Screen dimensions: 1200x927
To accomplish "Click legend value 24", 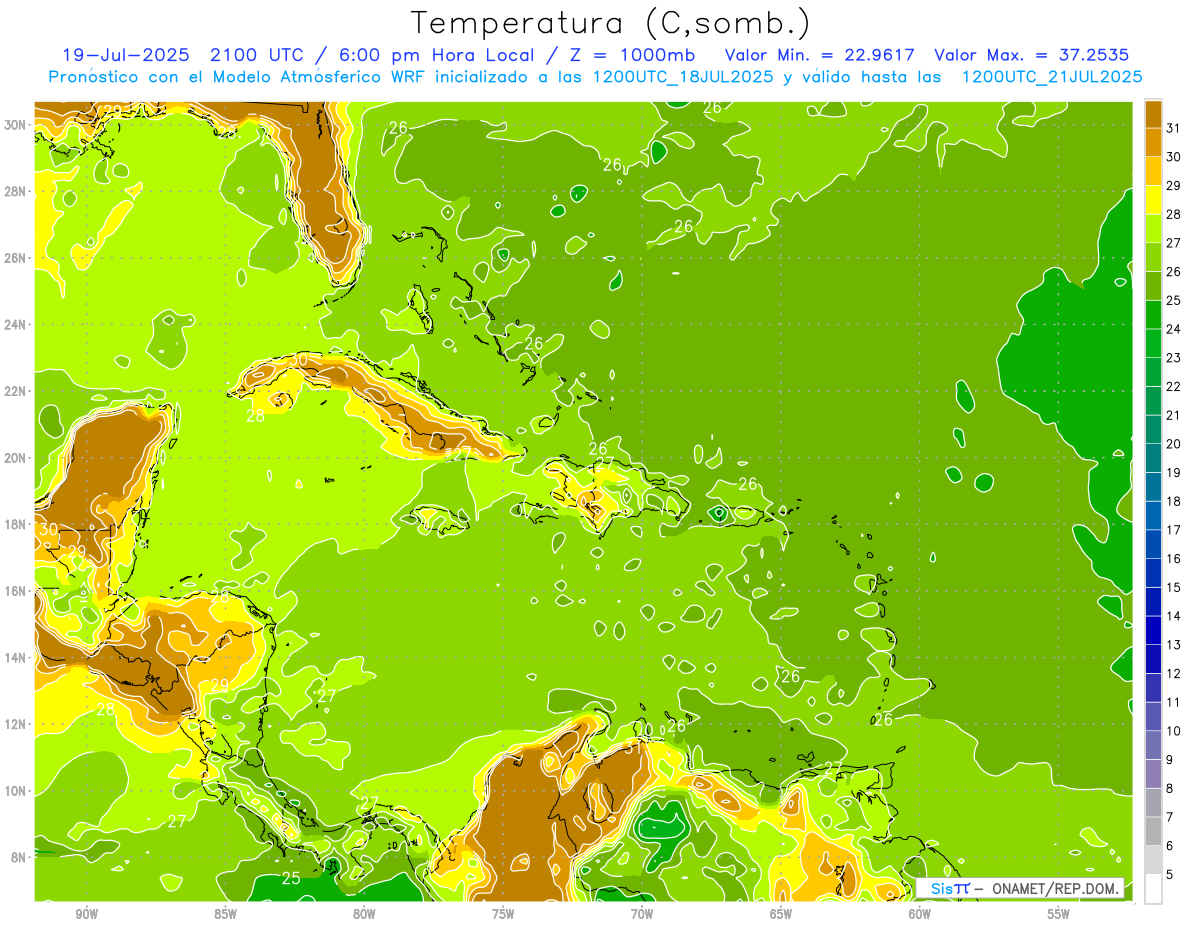I will click(x=1174, y=329).
